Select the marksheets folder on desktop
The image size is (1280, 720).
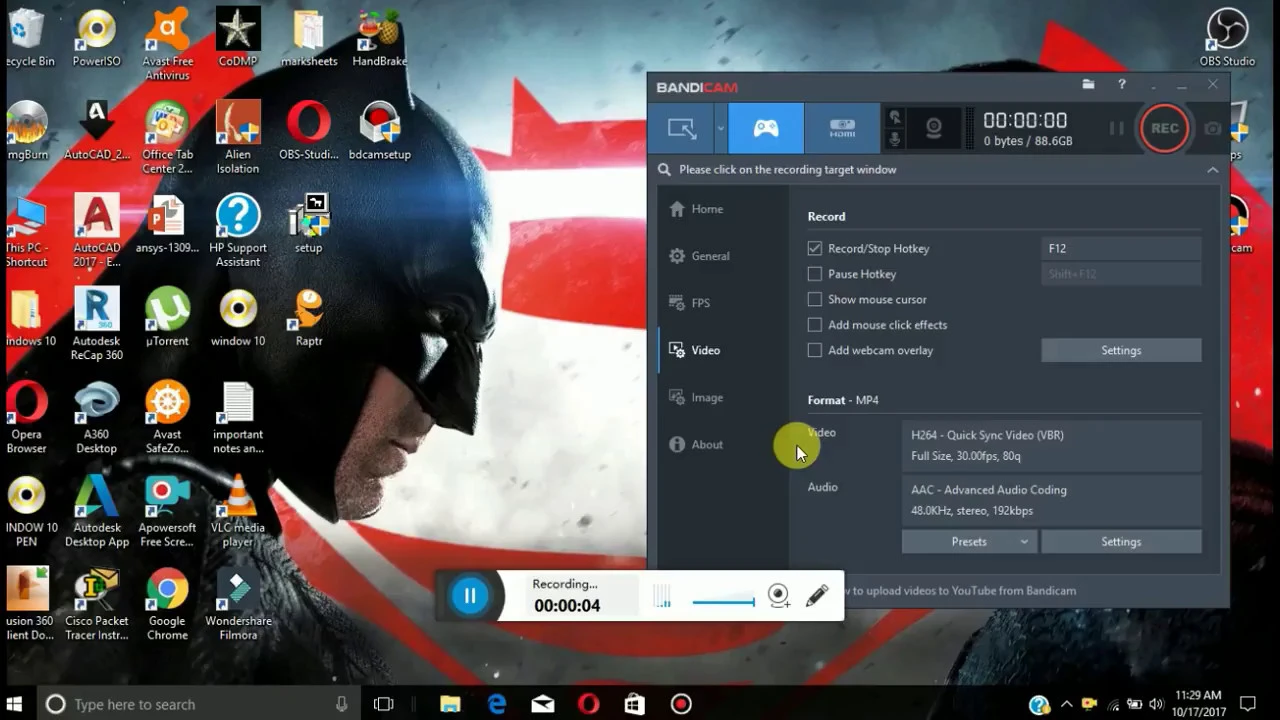click(309, 39)
